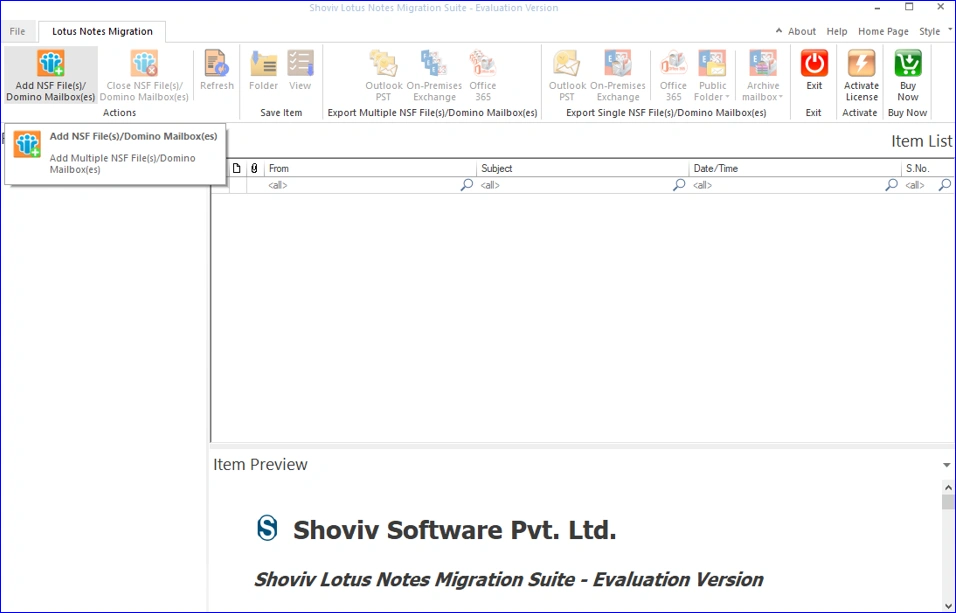Click the Folder icon in Save Item group
Viewport: 956px width, 613px height.
tap(263, 62)
